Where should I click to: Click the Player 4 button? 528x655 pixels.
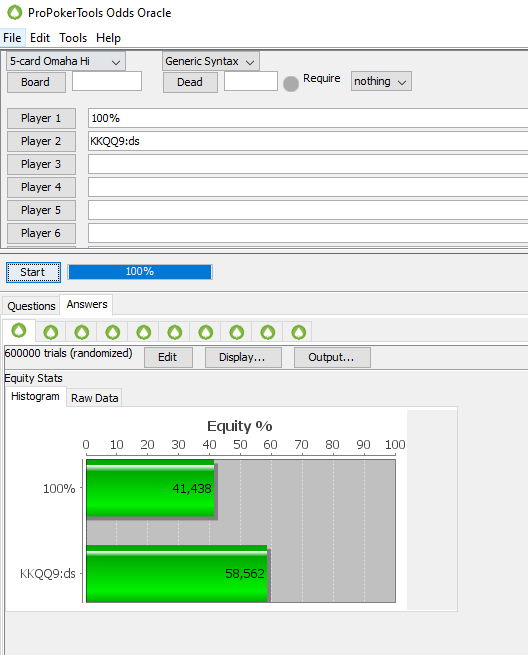[41, 187]
